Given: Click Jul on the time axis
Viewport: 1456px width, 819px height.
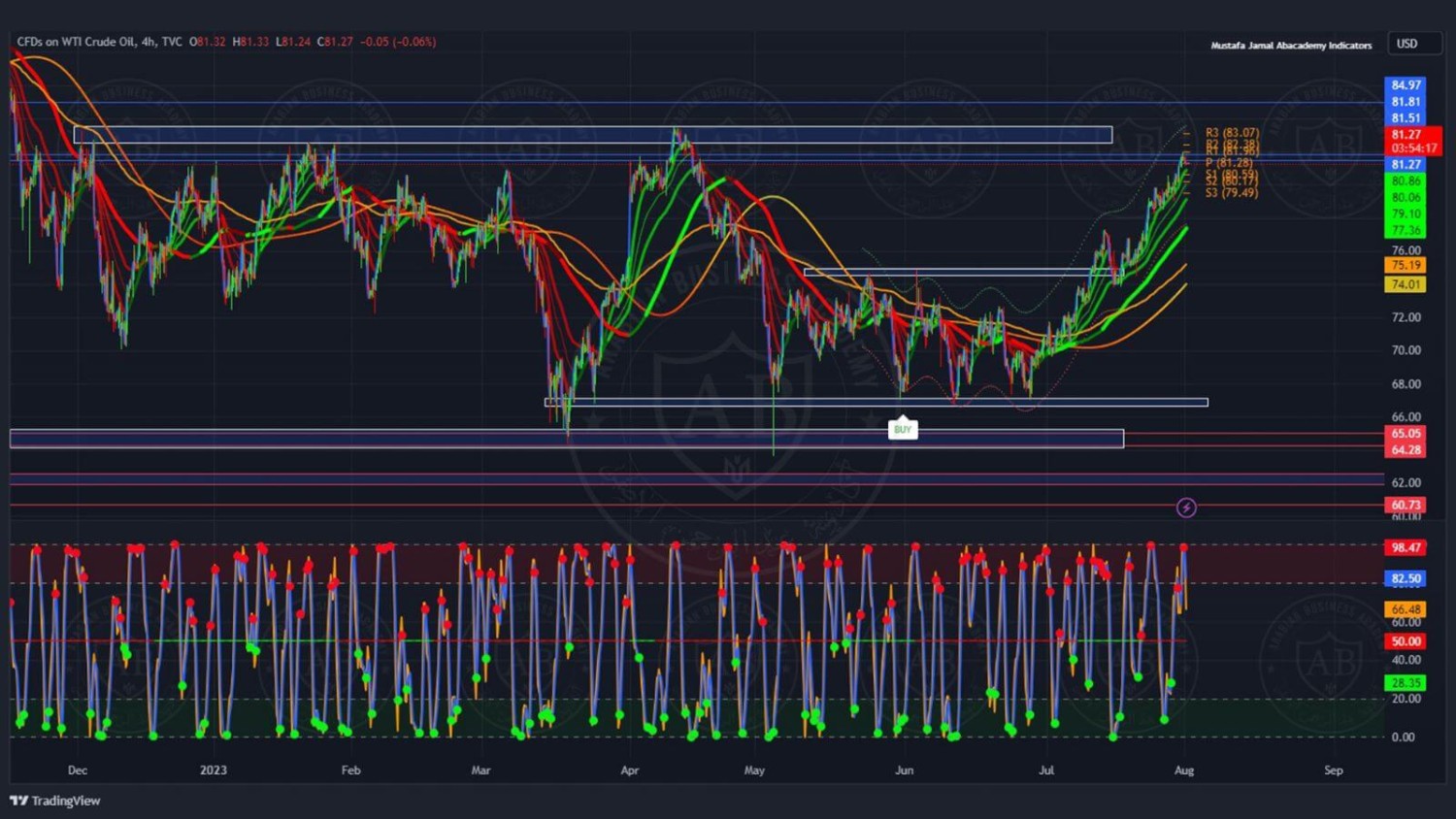Looking at the screenshot, I should click(1046, 770).
